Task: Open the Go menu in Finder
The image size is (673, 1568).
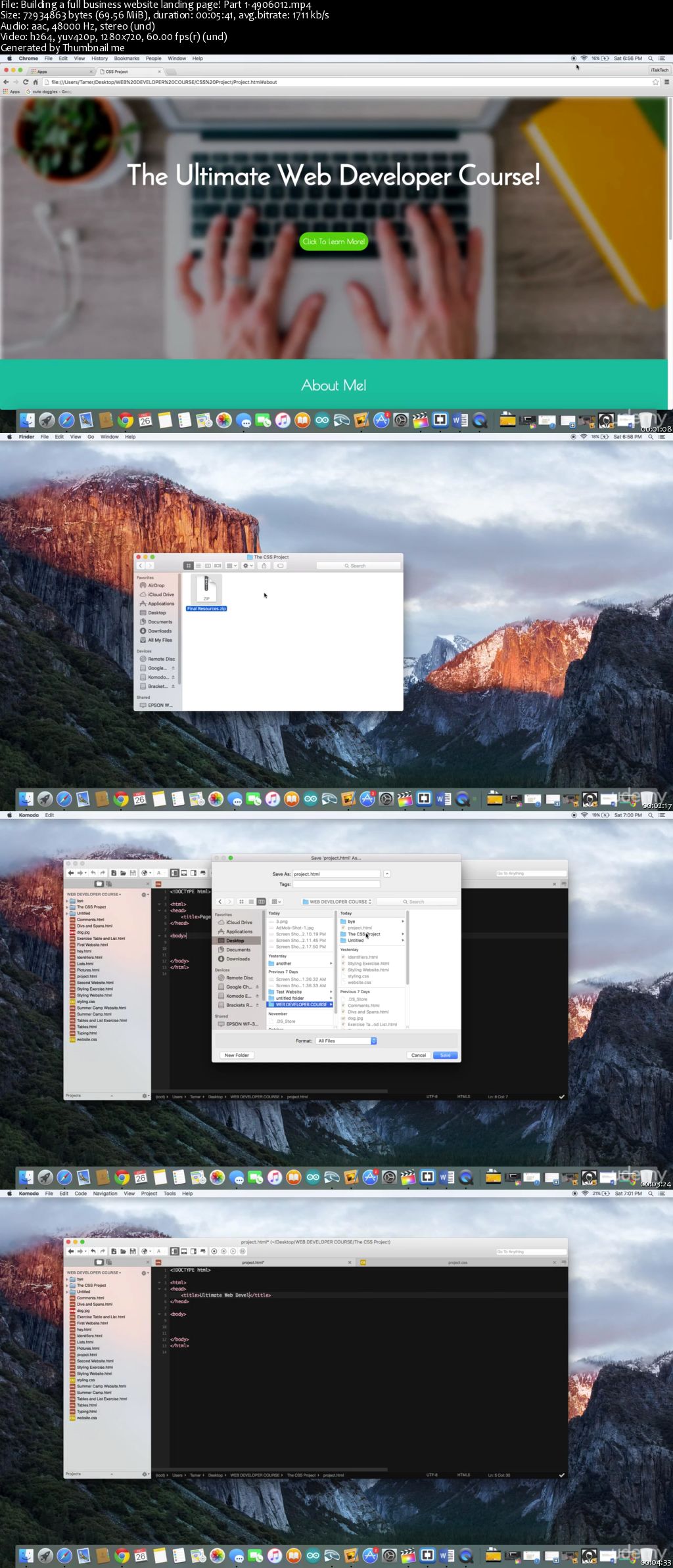Action: point(91,437)
